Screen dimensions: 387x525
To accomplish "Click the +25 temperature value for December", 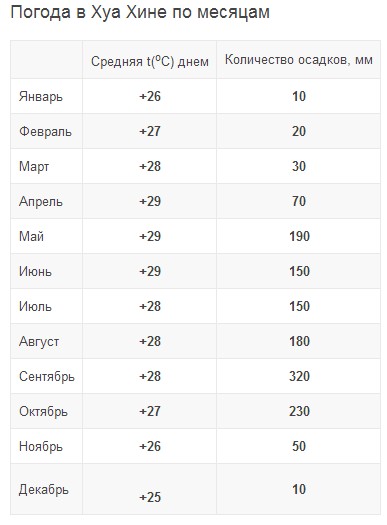I will (x=150, y=497).
